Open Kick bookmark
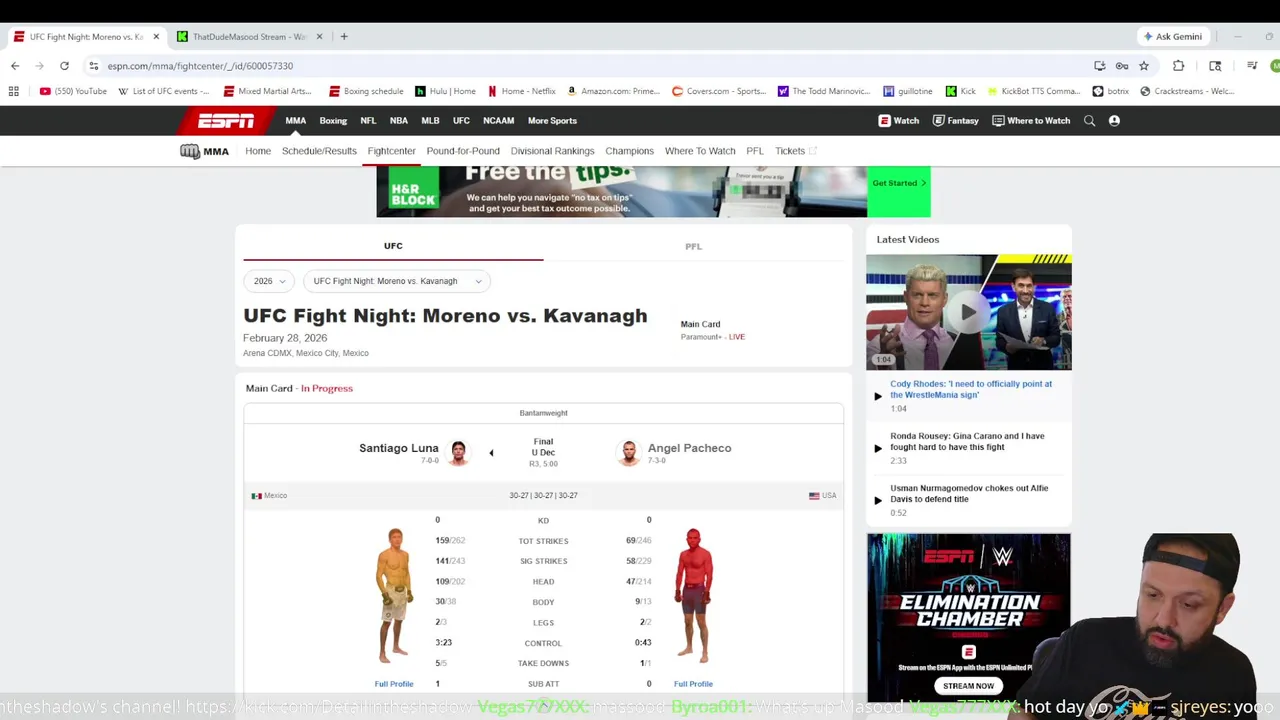 pyautogui.click(x=961, y=91)
